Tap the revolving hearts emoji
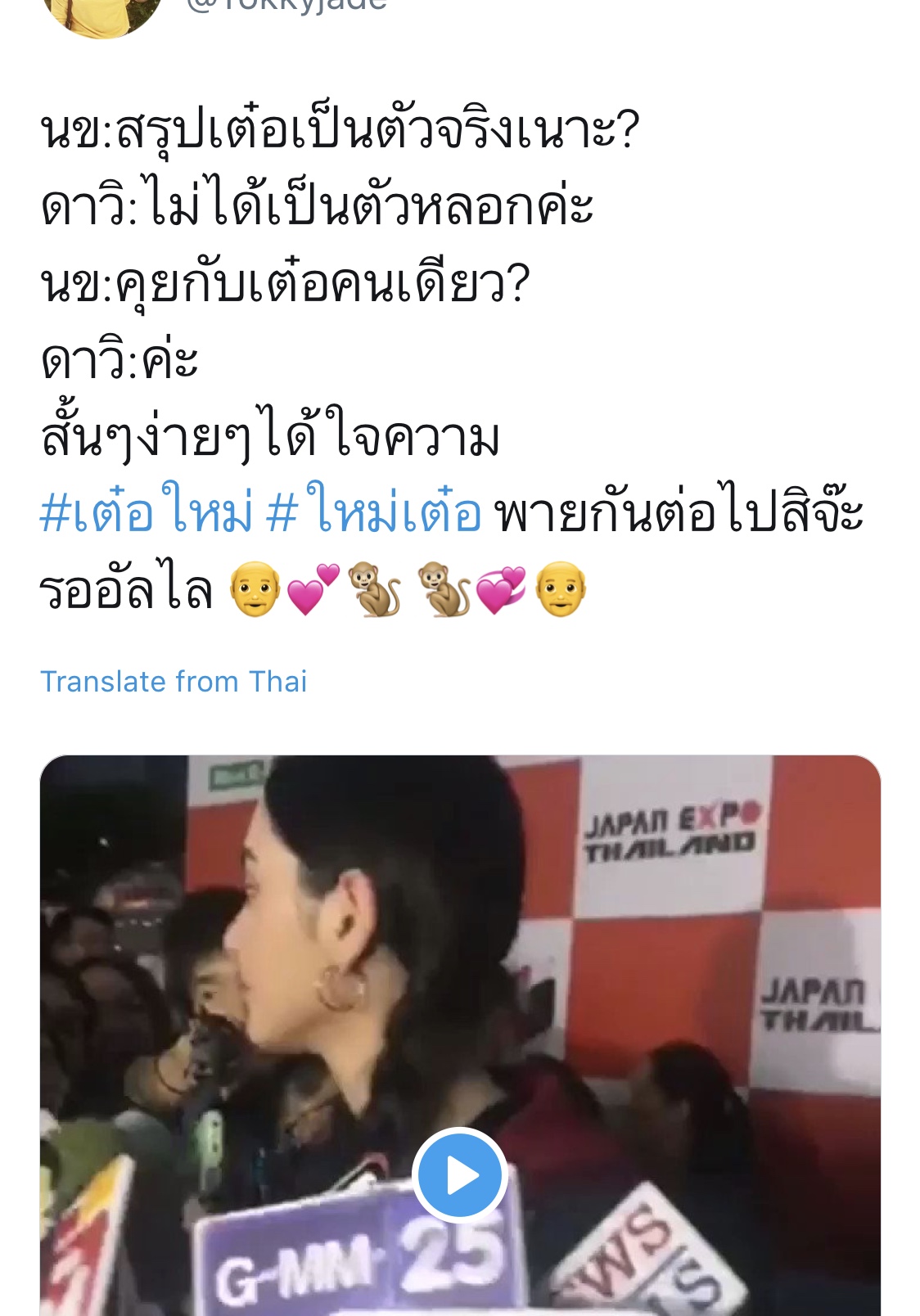This screenshot has width=920, height=1316. point(502,588)
